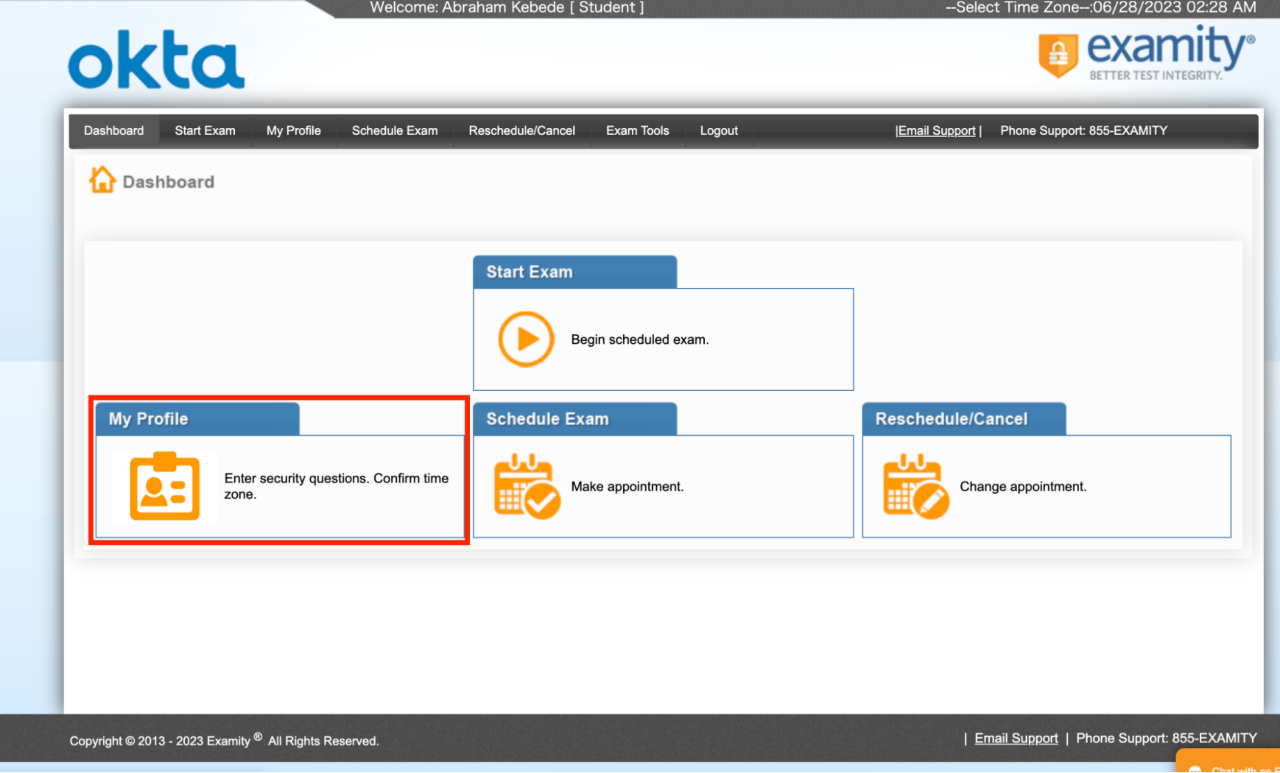Click the Dashboard home icon

pos(102,181)
